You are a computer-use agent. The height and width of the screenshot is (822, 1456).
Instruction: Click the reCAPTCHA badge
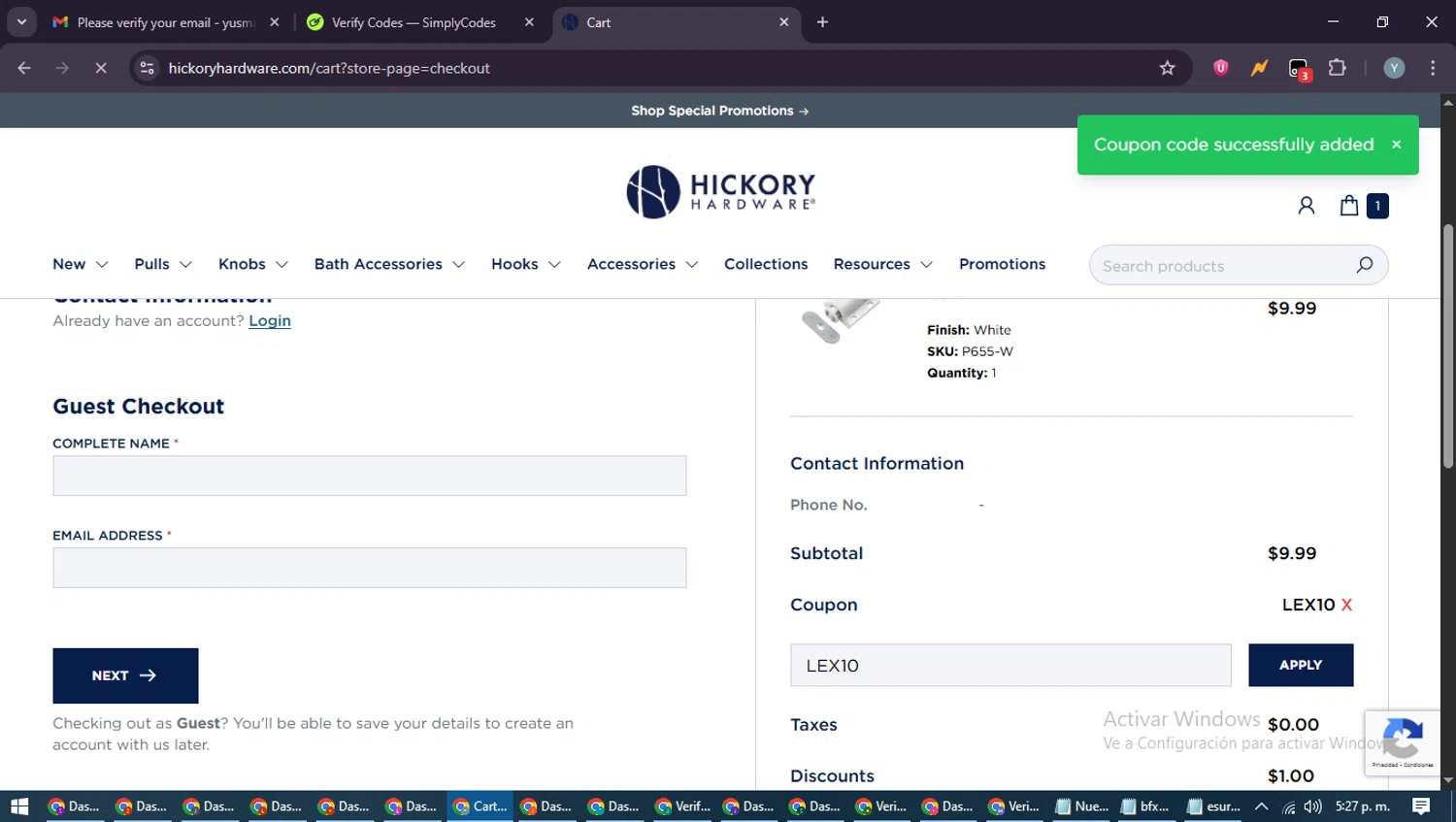pyautogui.click(x=1403, y=742)
